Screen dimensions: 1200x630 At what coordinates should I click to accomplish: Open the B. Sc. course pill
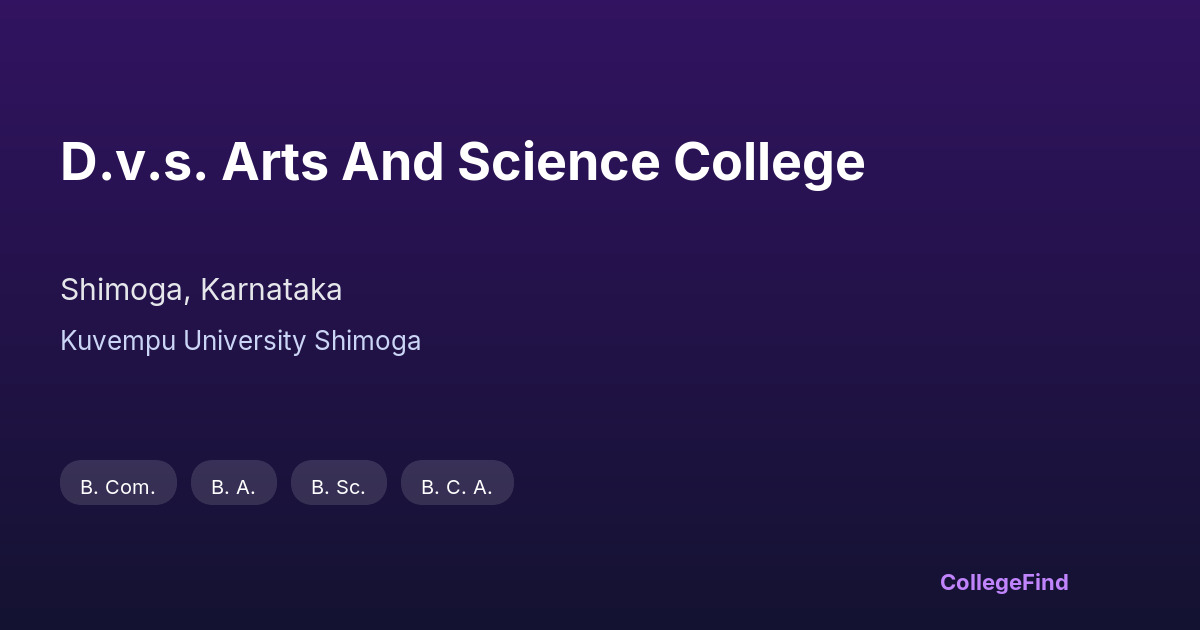coord(338,486)
